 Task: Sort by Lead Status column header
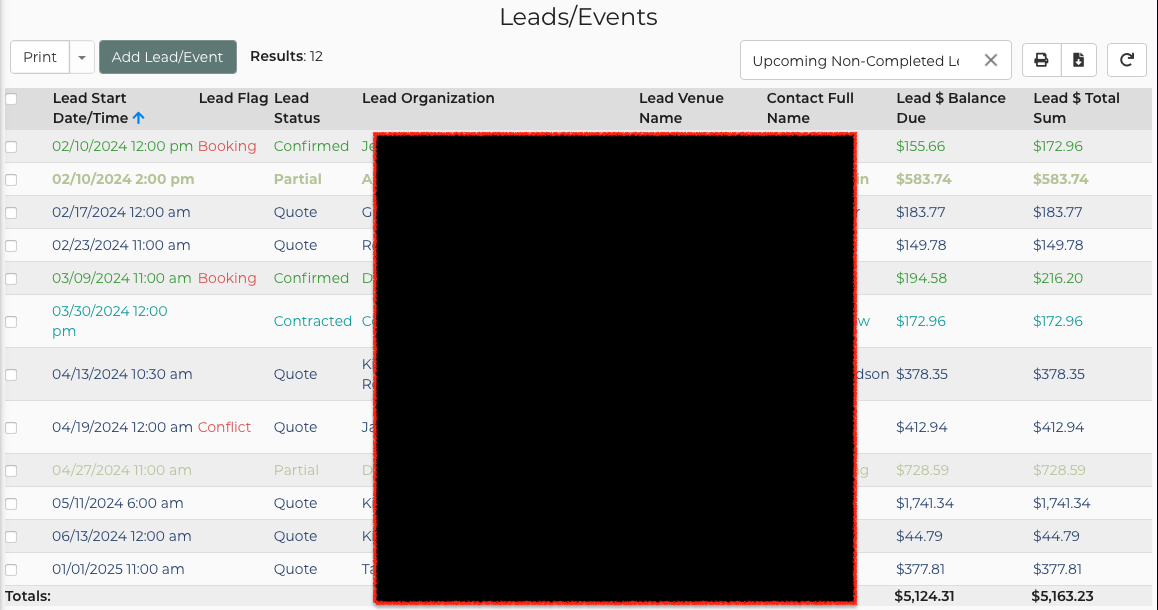291,108
